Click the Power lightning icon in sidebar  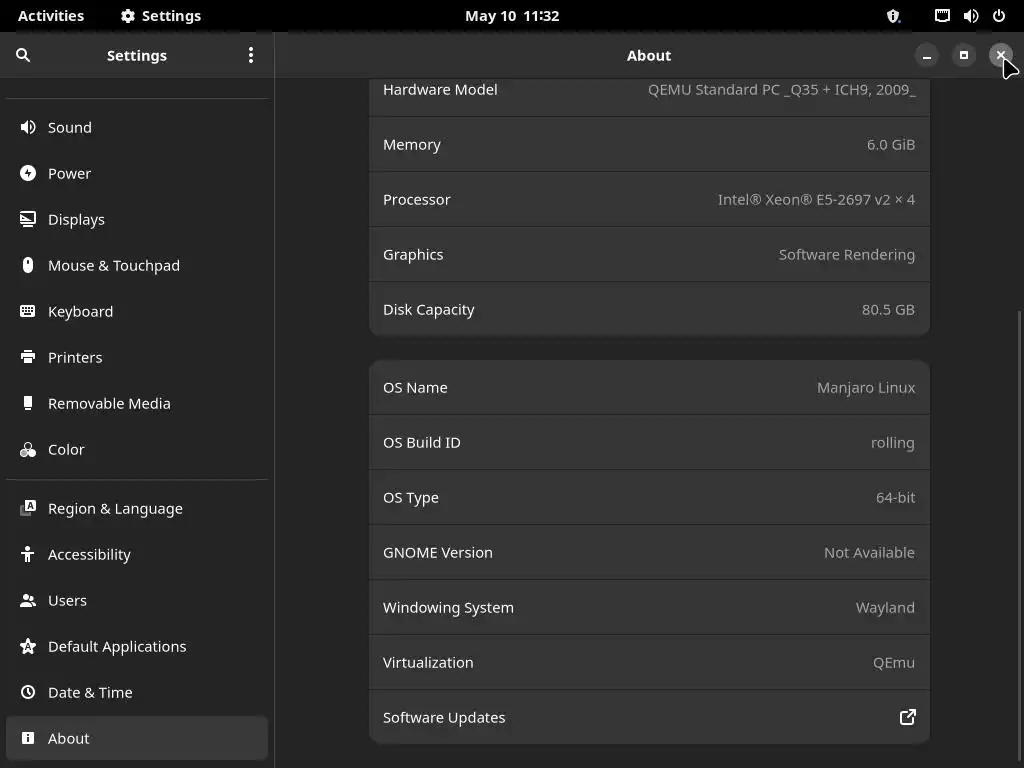[x=27, y=173]
